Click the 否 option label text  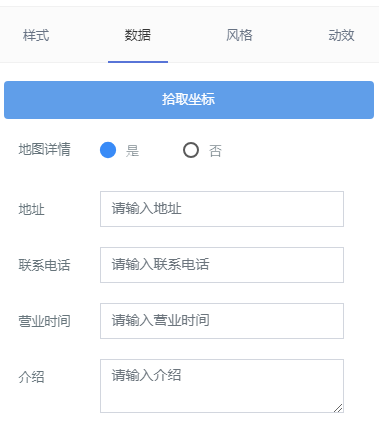tap(215, 151)
